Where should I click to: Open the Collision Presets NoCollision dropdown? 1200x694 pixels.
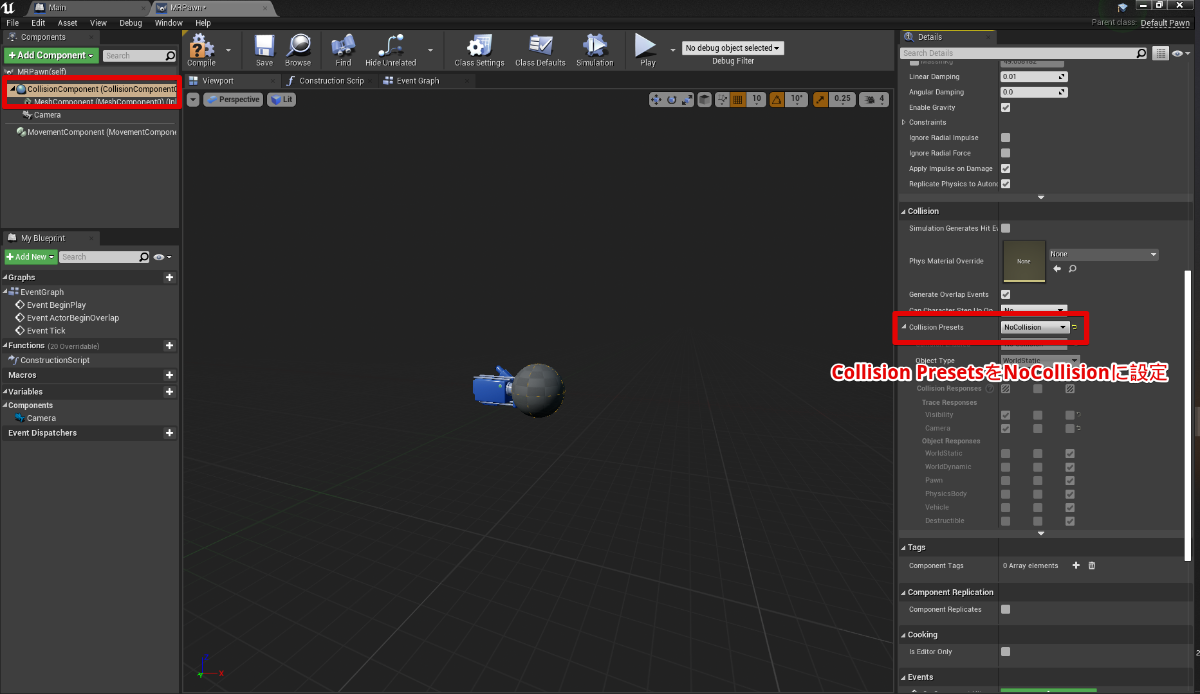[x=1034, y=327]
